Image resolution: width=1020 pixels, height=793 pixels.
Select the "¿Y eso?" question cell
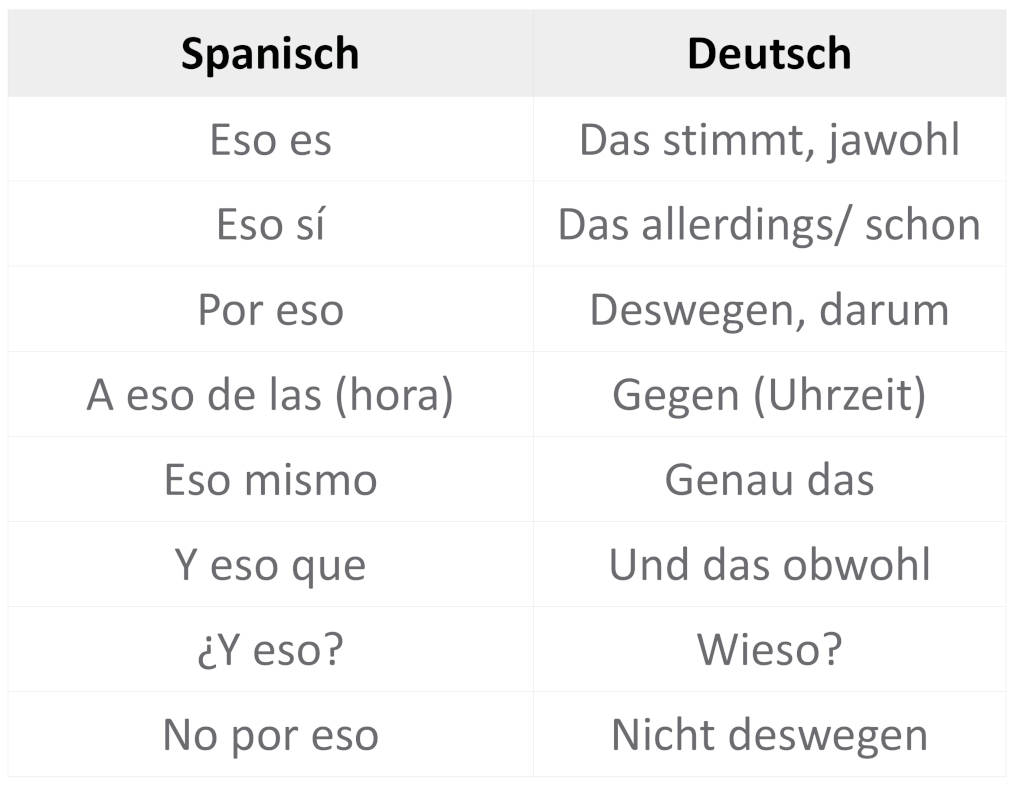[x=270, y=650]
